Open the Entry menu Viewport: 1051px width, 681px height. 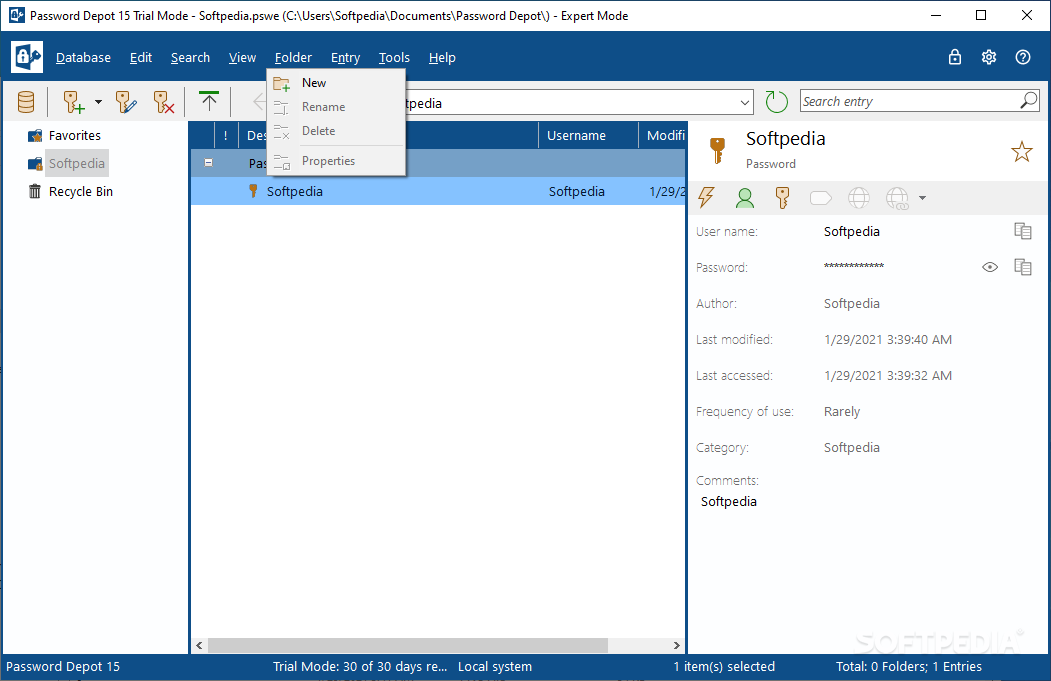[345, 58]
